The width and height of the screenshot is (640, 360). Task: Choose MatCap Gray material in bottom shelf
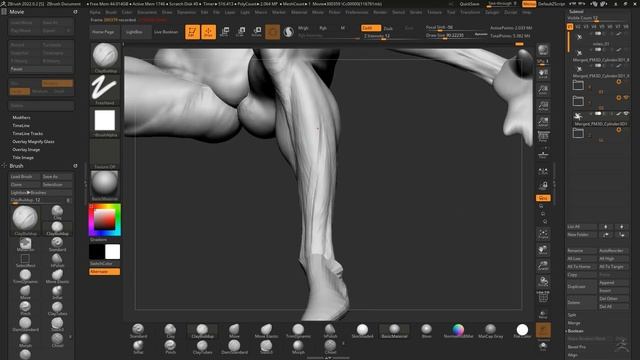pyautogui.click(x=490, y=331)
